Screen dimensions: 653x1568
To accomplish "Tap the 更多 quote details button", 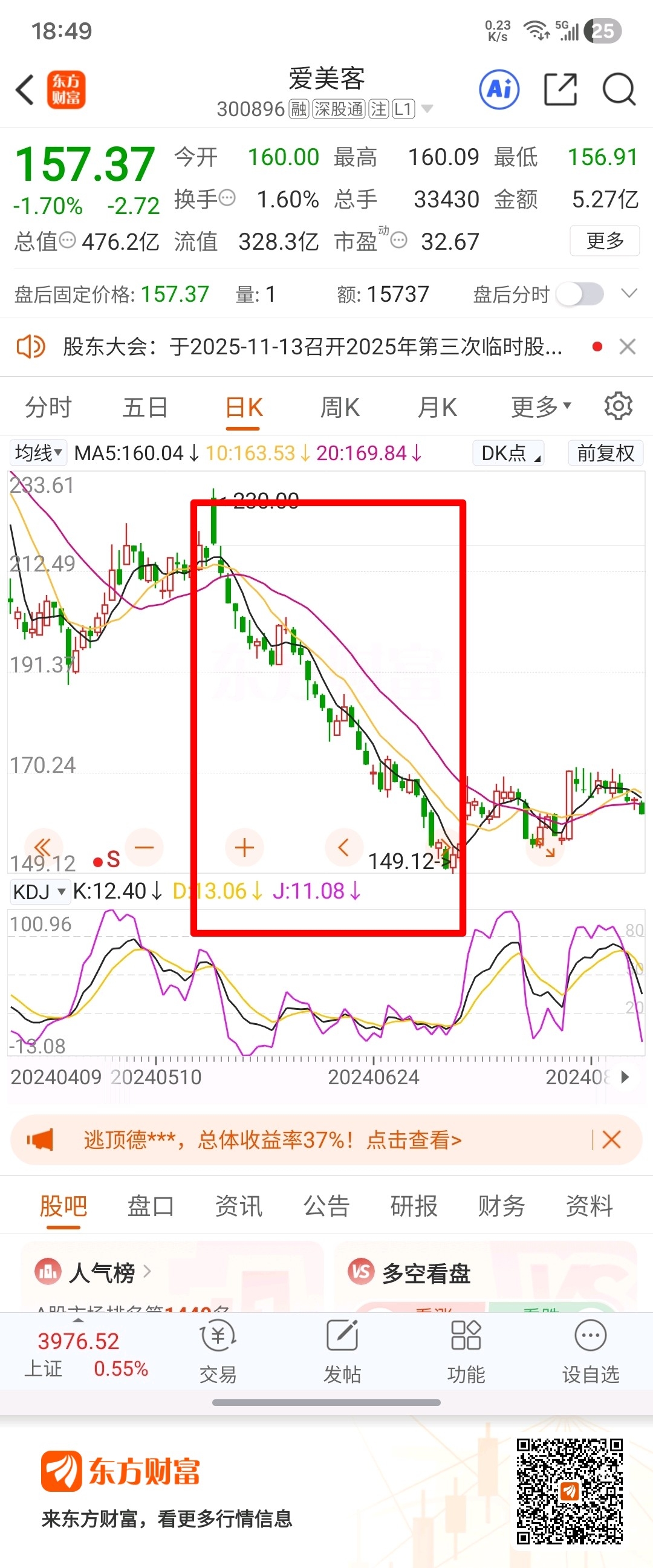I will pos(605,241).
